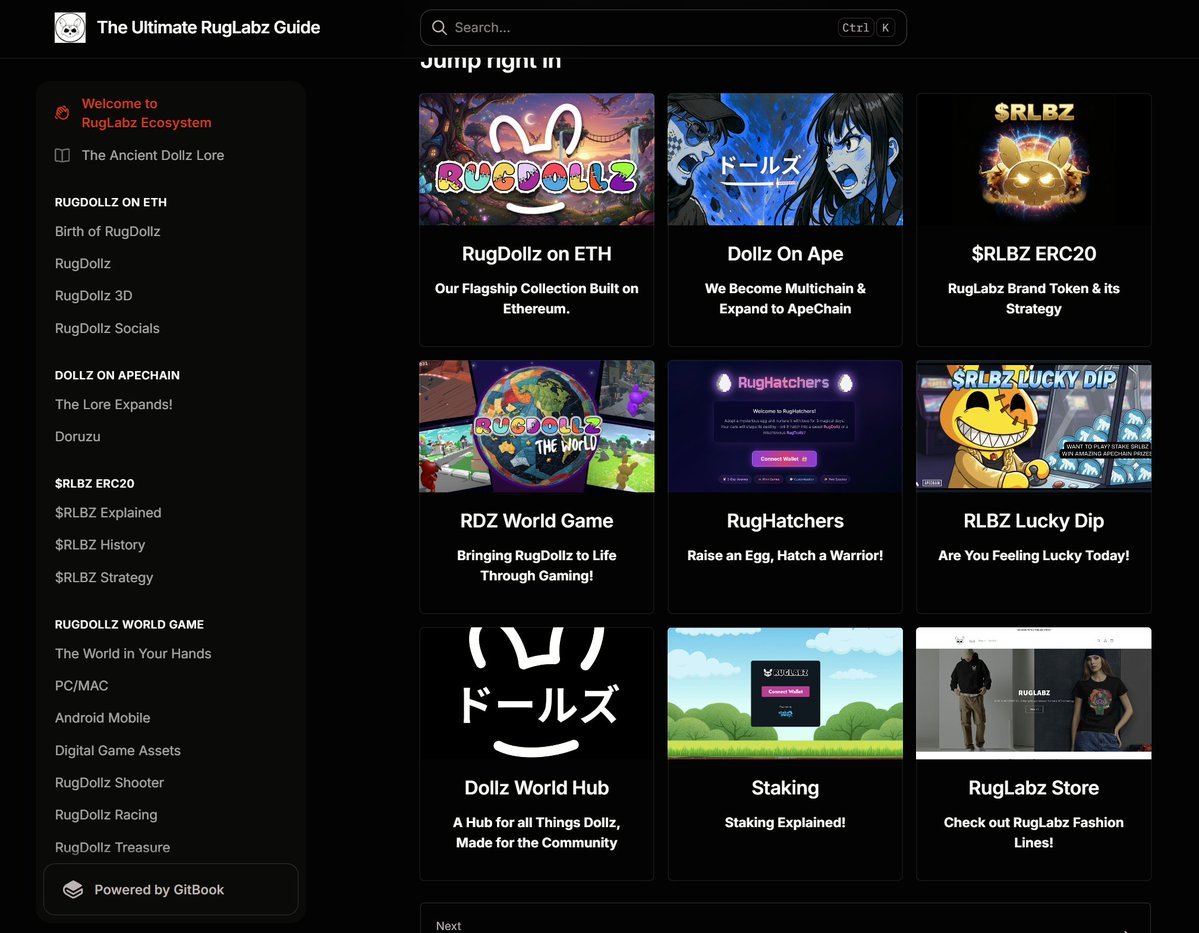Click 'Check out RugLabz Fashion Lines!' text
1199x933 pixels.
click(x=1034, y=832)
